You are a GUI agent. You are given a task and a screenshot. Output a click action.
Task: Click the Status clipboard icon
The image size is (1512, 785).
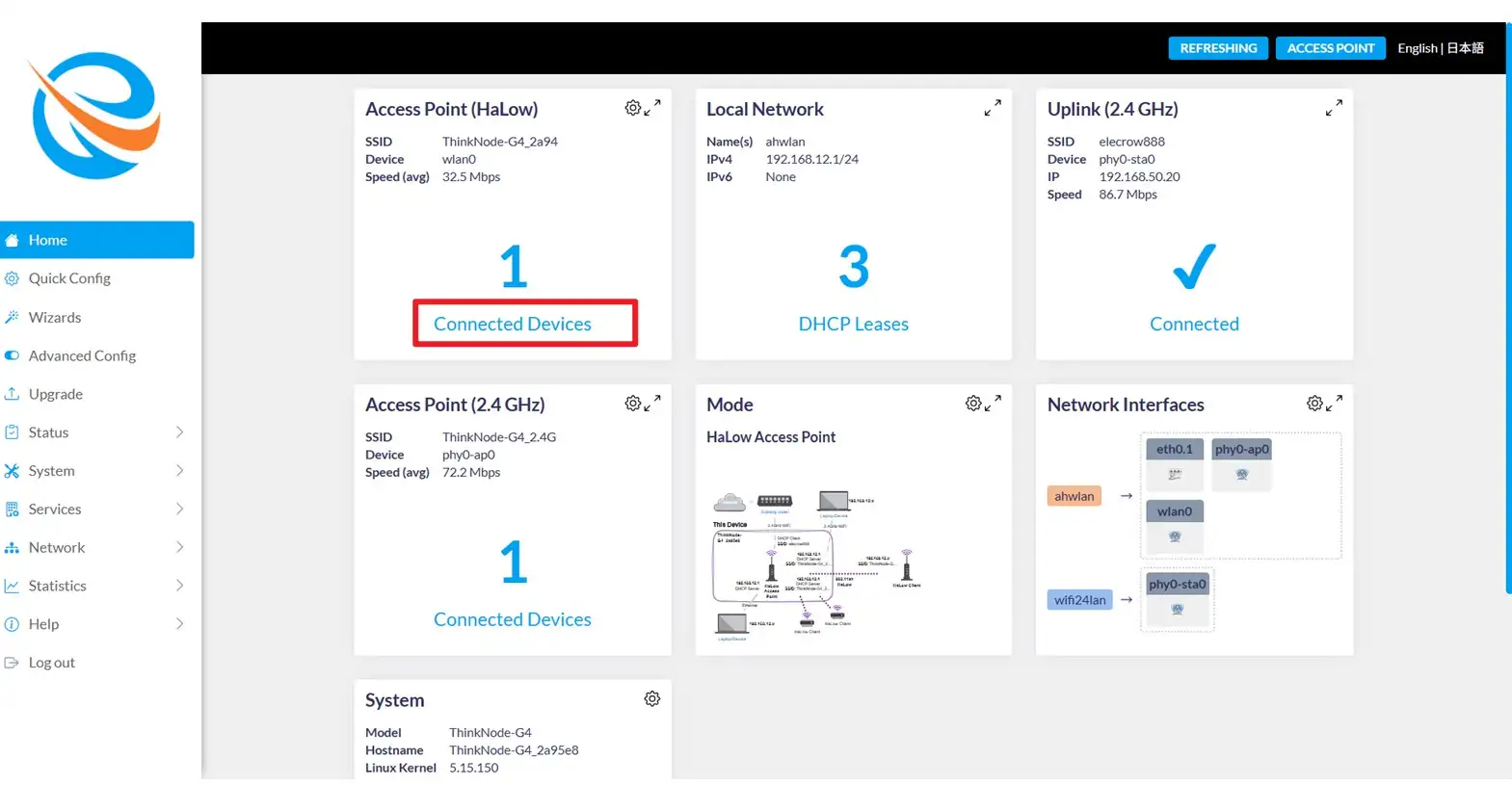[x=12, y=432]
